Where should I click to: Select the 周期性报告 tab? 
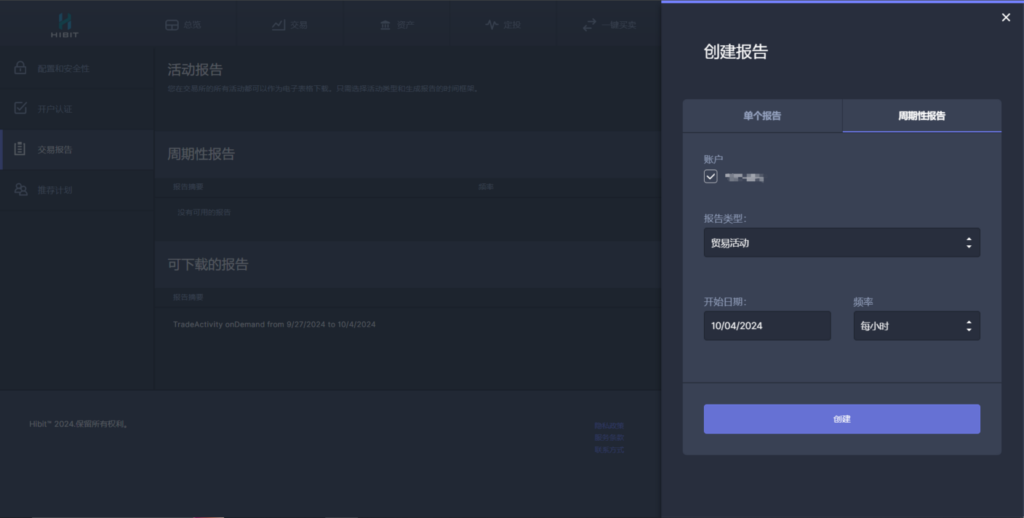click(921, 116)
